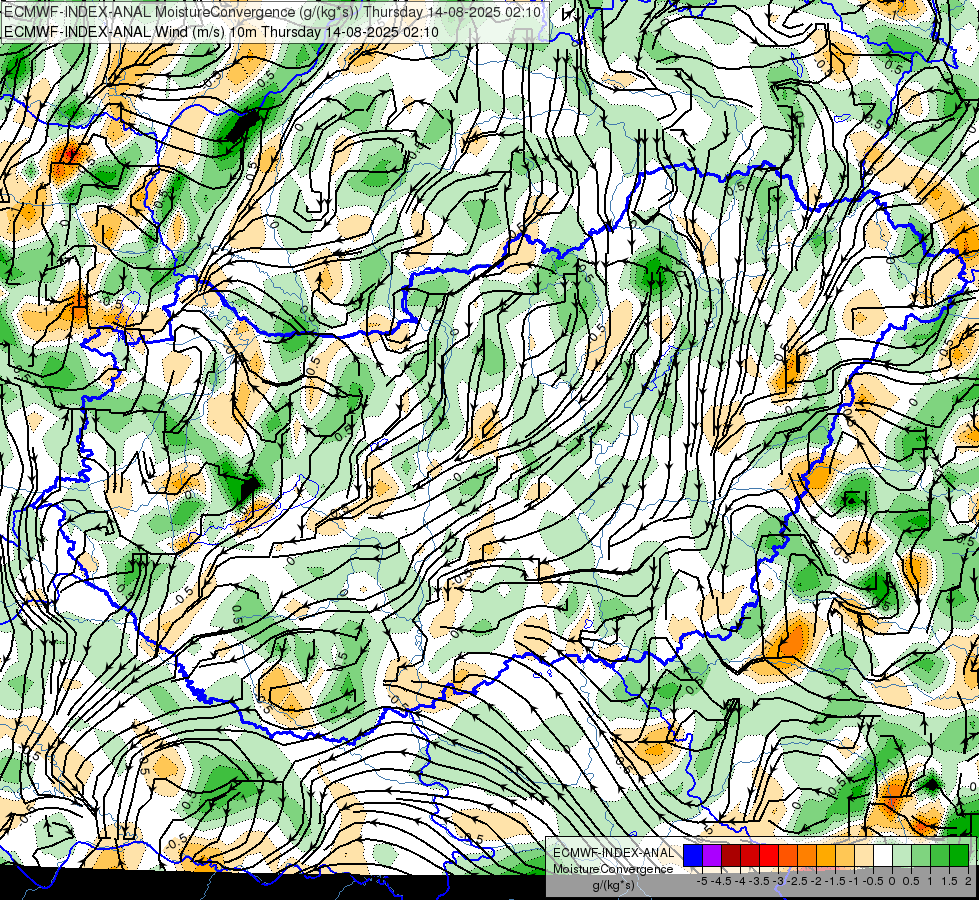Screen dimensions: 979x900
Task: Click the legend tick value 0
Action: click(x=892, y=881)
